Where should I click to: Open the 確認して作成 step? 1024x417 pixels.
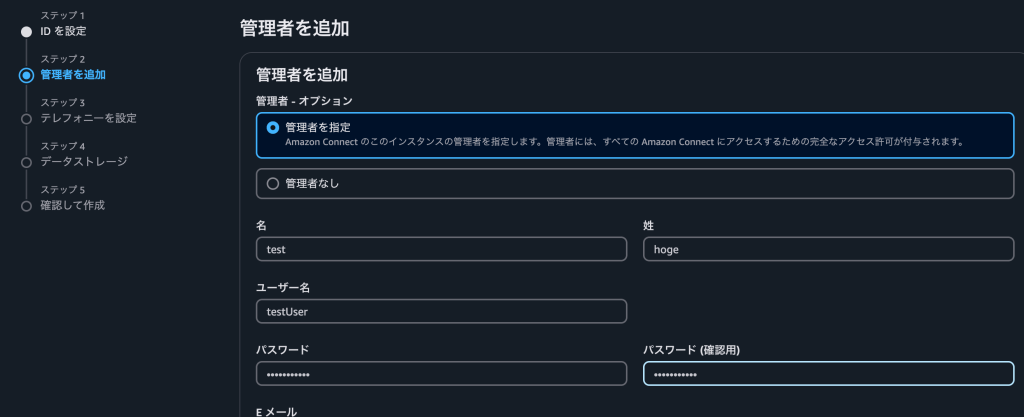pos(72,206)
